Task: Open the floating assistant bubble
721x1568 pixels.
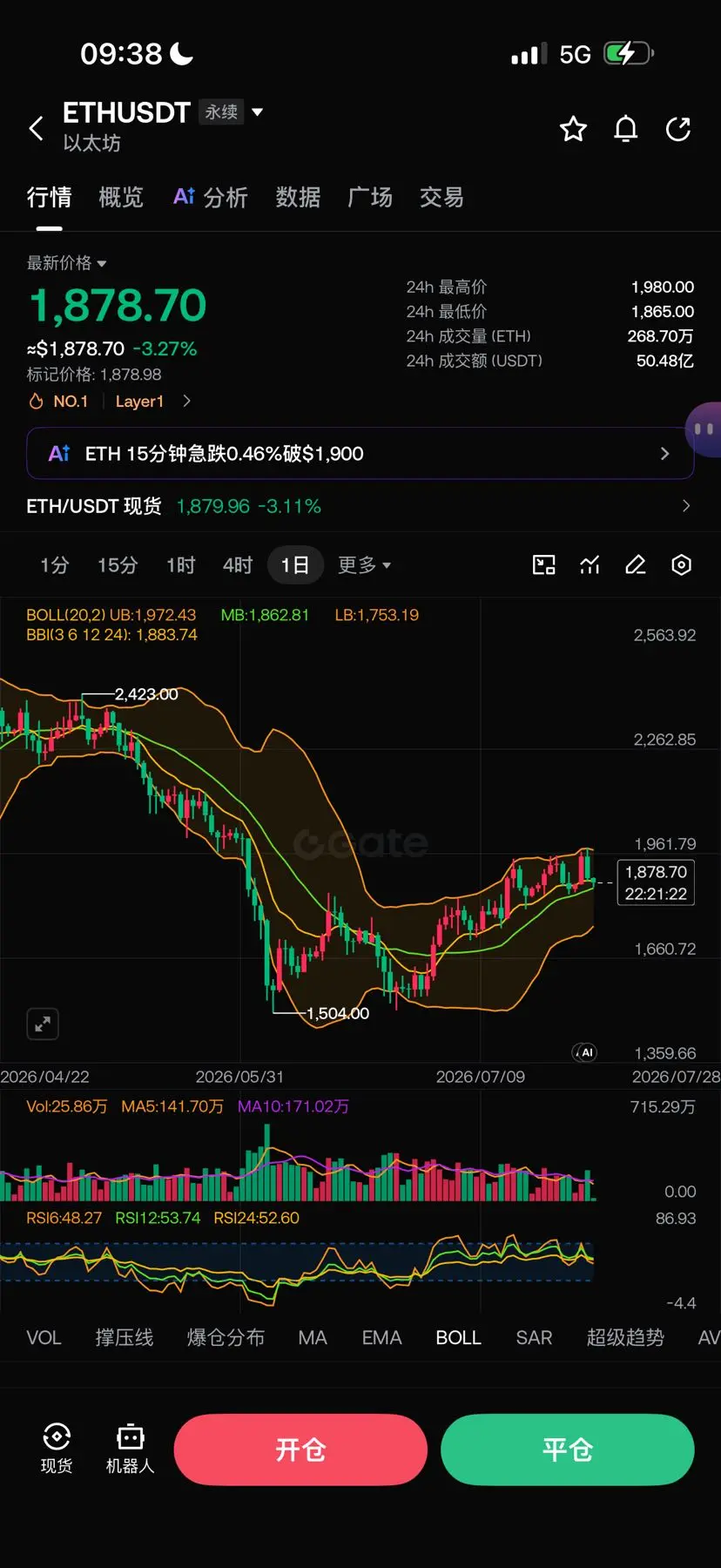Action: click(704, 429)
